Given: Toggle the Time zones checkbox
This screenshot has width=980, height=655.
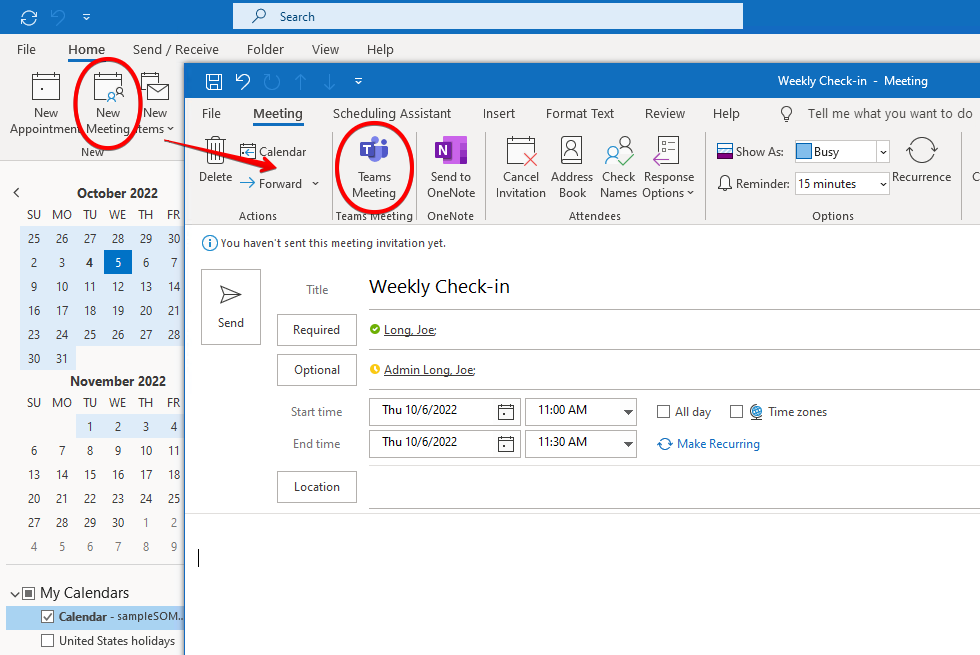Looking at the screenshot, I should (736, 412).
